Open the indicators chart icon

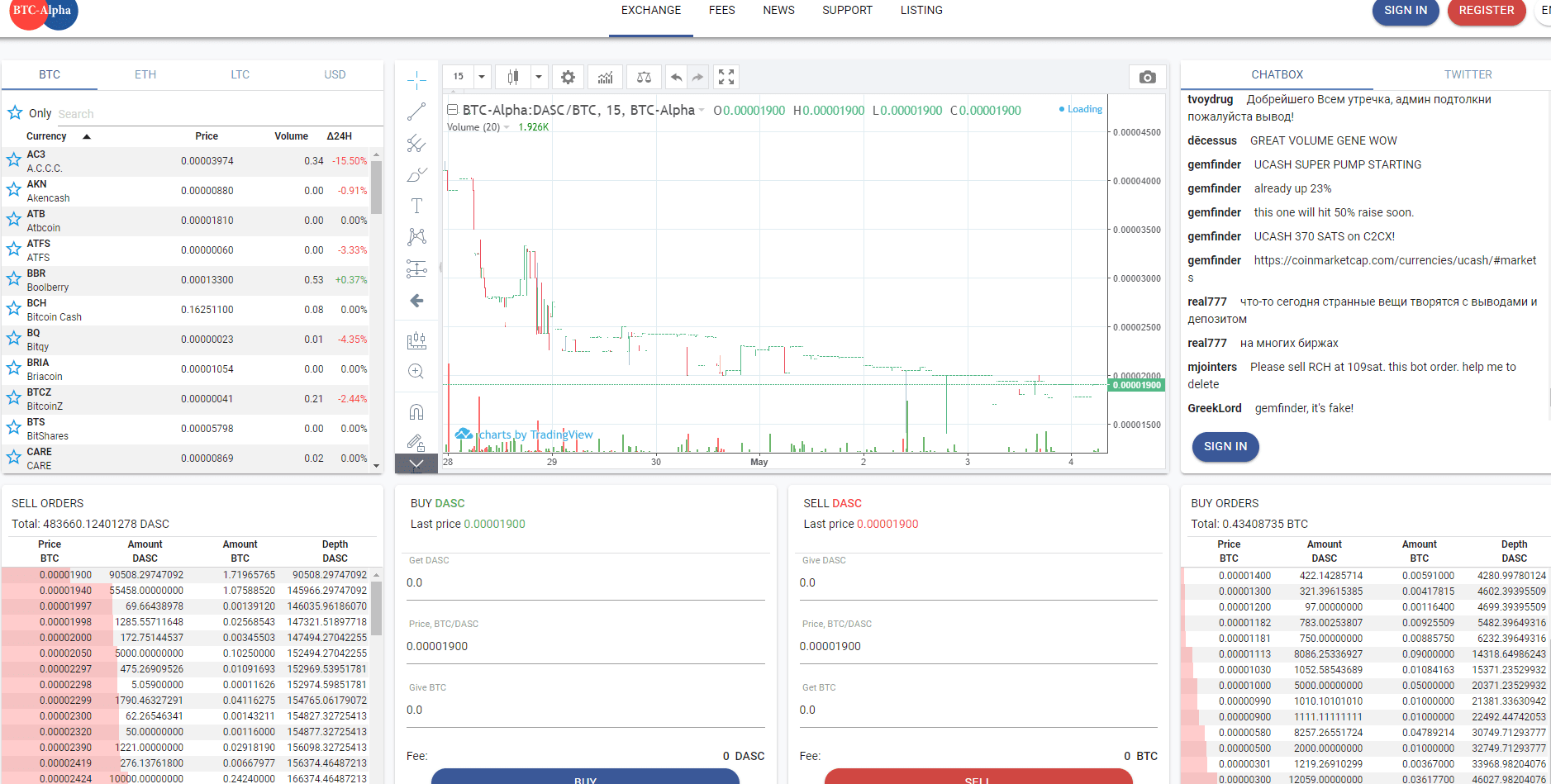(606, 77)
